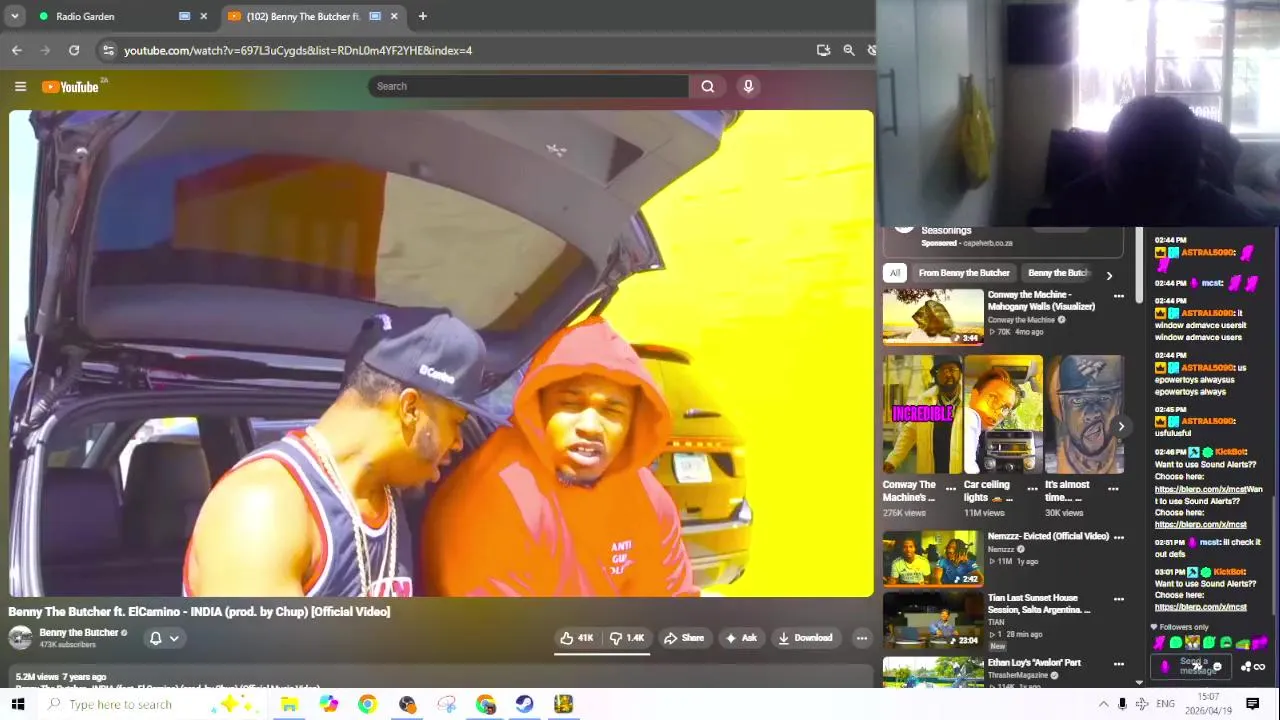
Task: Open a new browser tab
Action: click(422, 16)
